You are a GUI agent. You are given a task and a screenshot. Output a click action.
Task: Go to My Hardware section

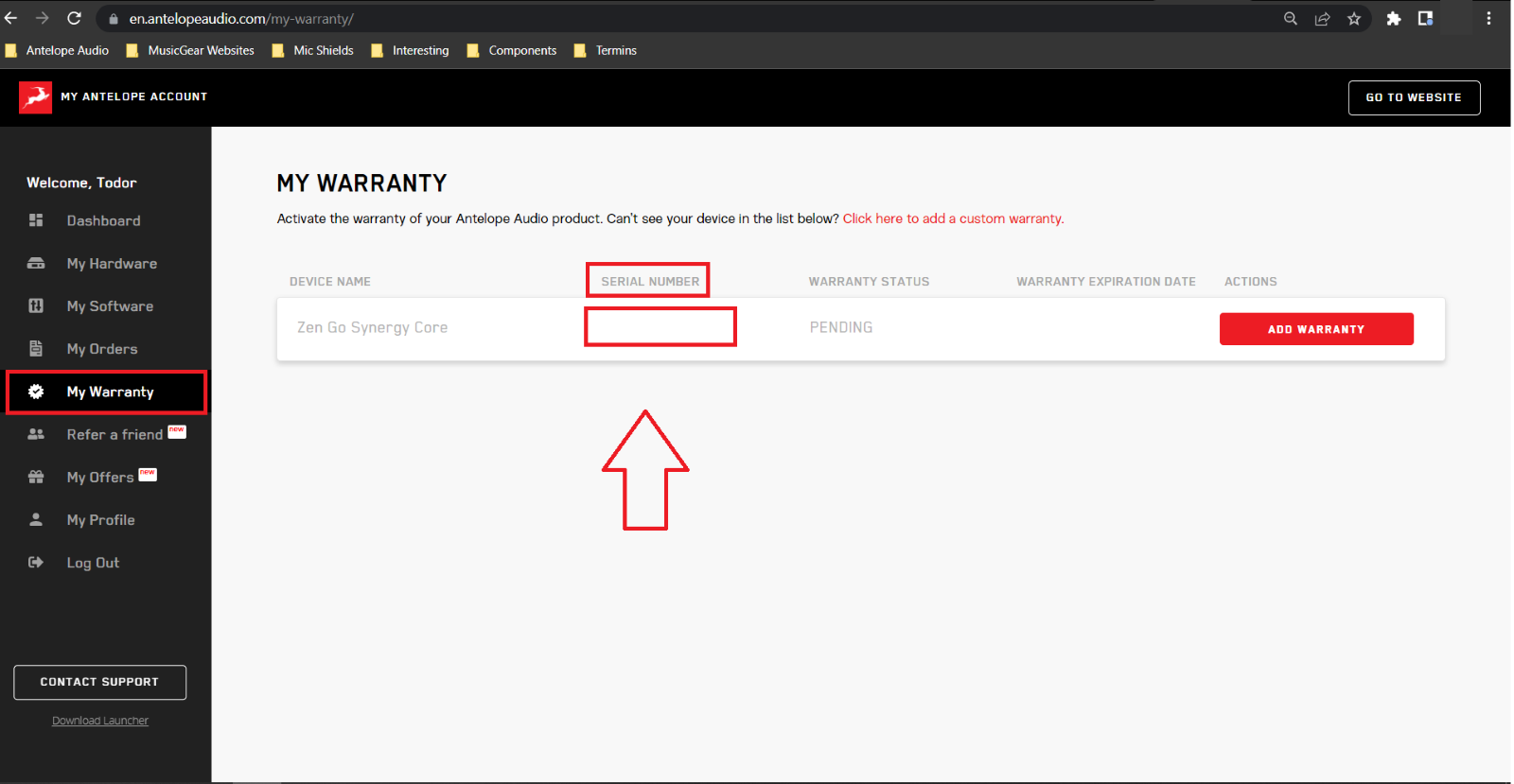tap(112, 263)
